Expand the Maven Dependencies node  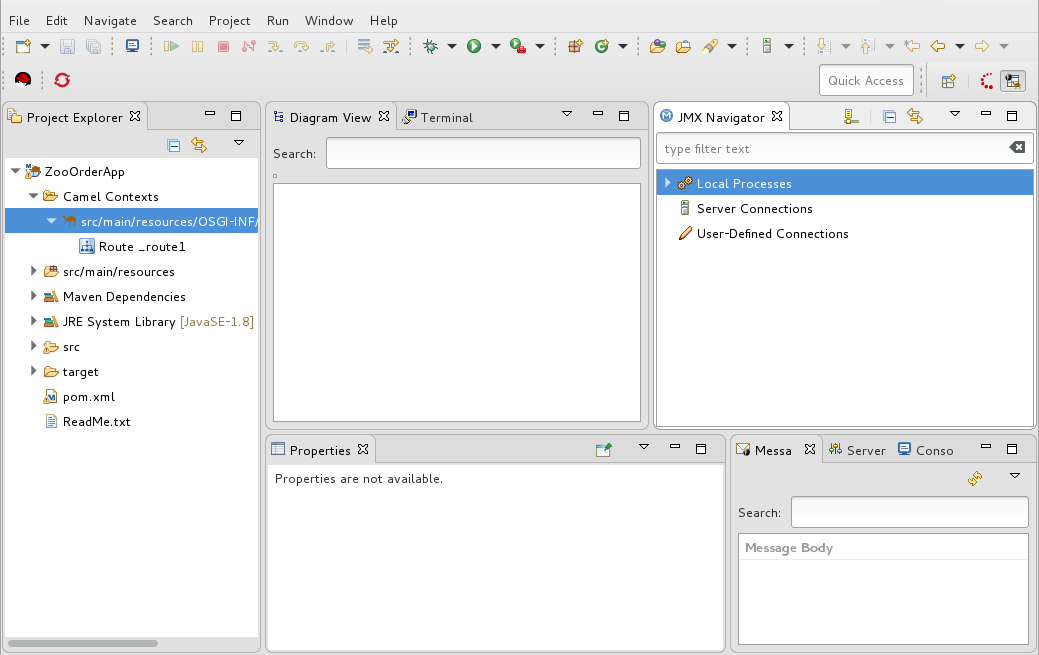(34, 296)
